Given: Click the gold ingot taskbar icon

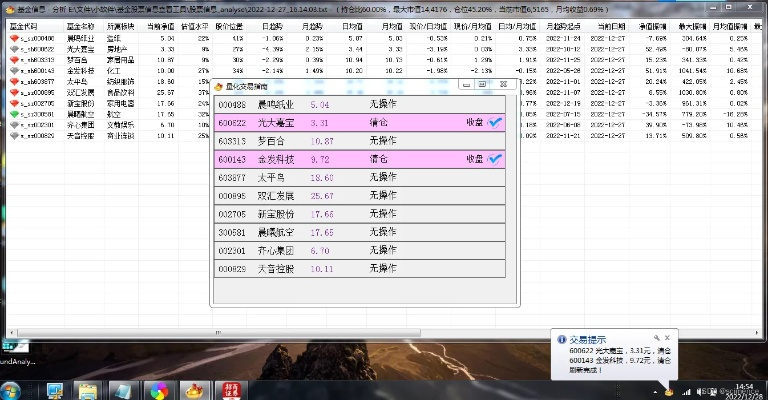Looking at the screenshot, I should pyautogui.click(x=196, y=390).
